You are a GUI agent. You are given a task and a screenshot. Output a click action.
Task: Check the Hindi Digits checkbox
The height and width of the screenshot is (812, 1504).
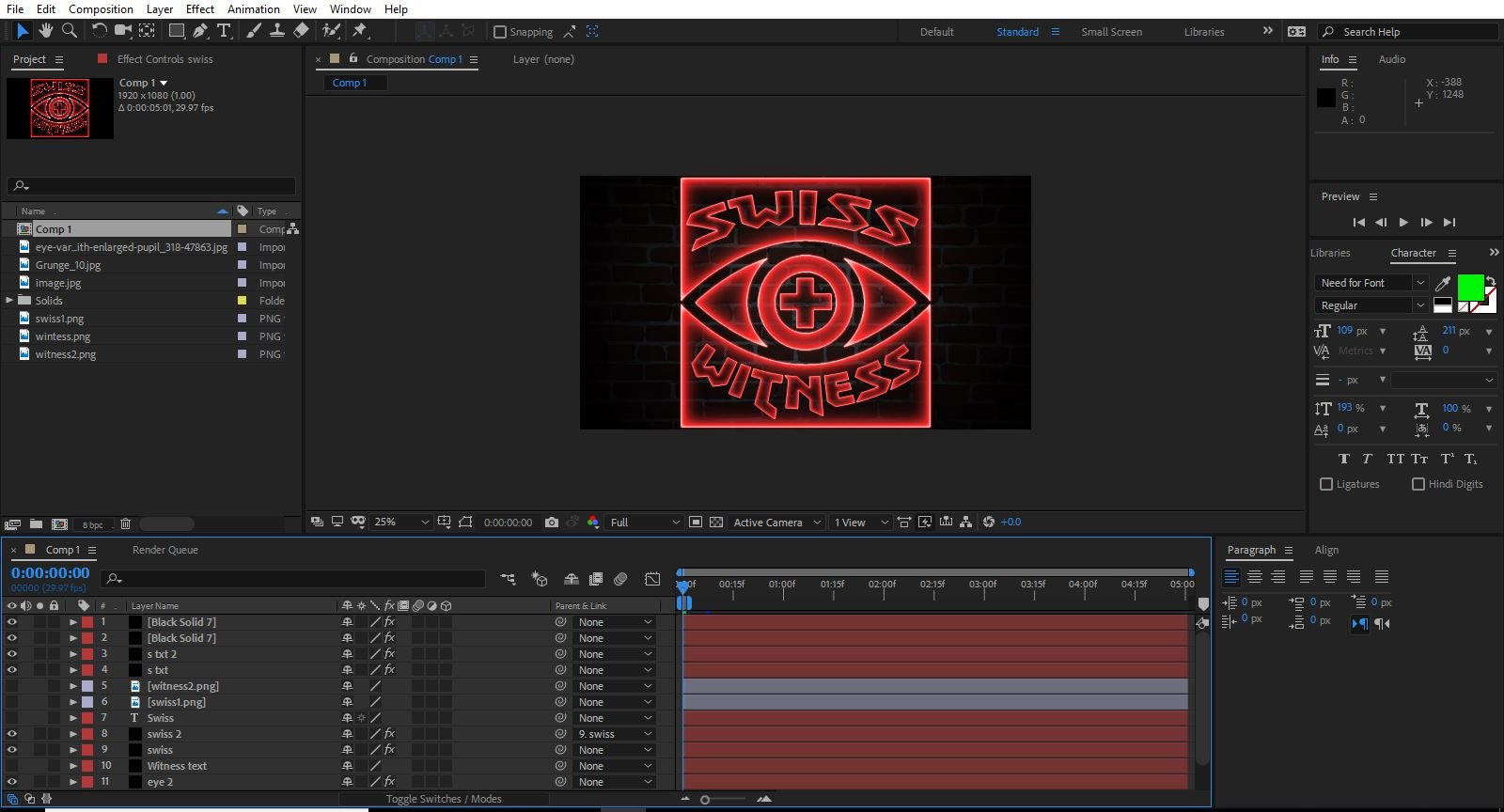tap(1418, 484)
